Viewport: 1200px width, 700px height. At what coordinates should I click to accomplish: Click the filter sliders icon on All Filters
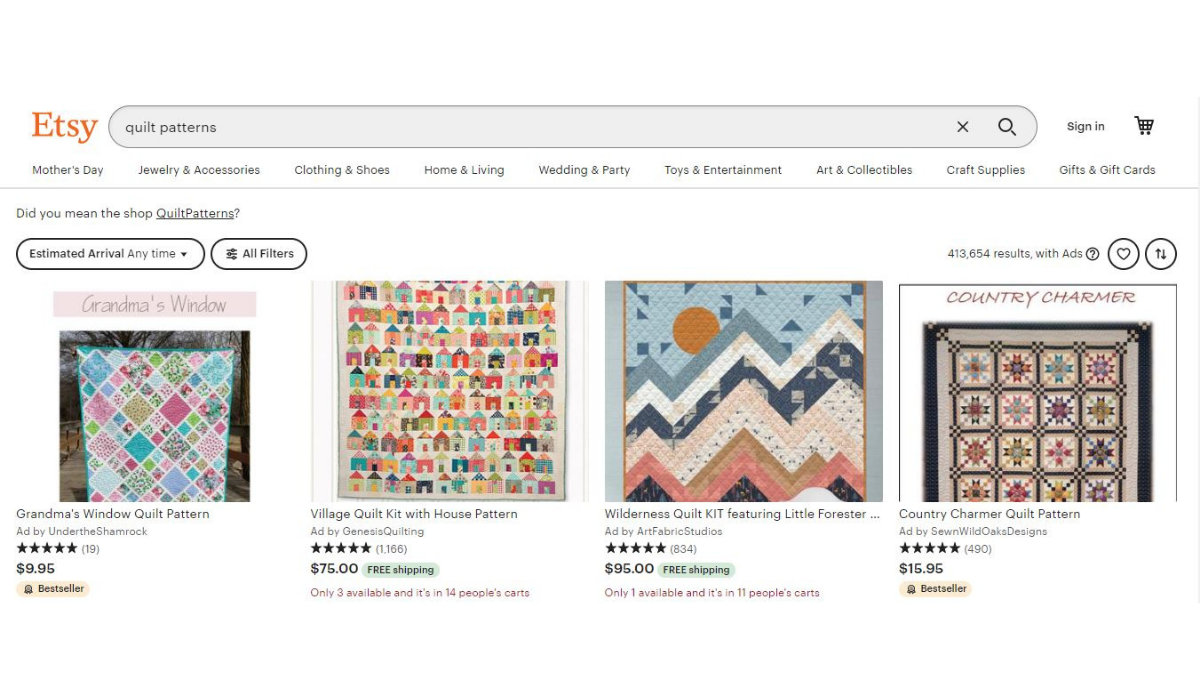pyautogui.click(x=231, y=253)
